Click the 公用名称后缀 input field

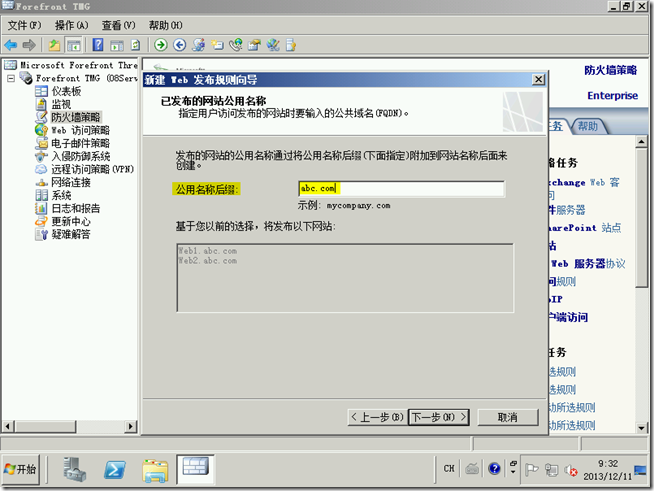click(401, 189)
